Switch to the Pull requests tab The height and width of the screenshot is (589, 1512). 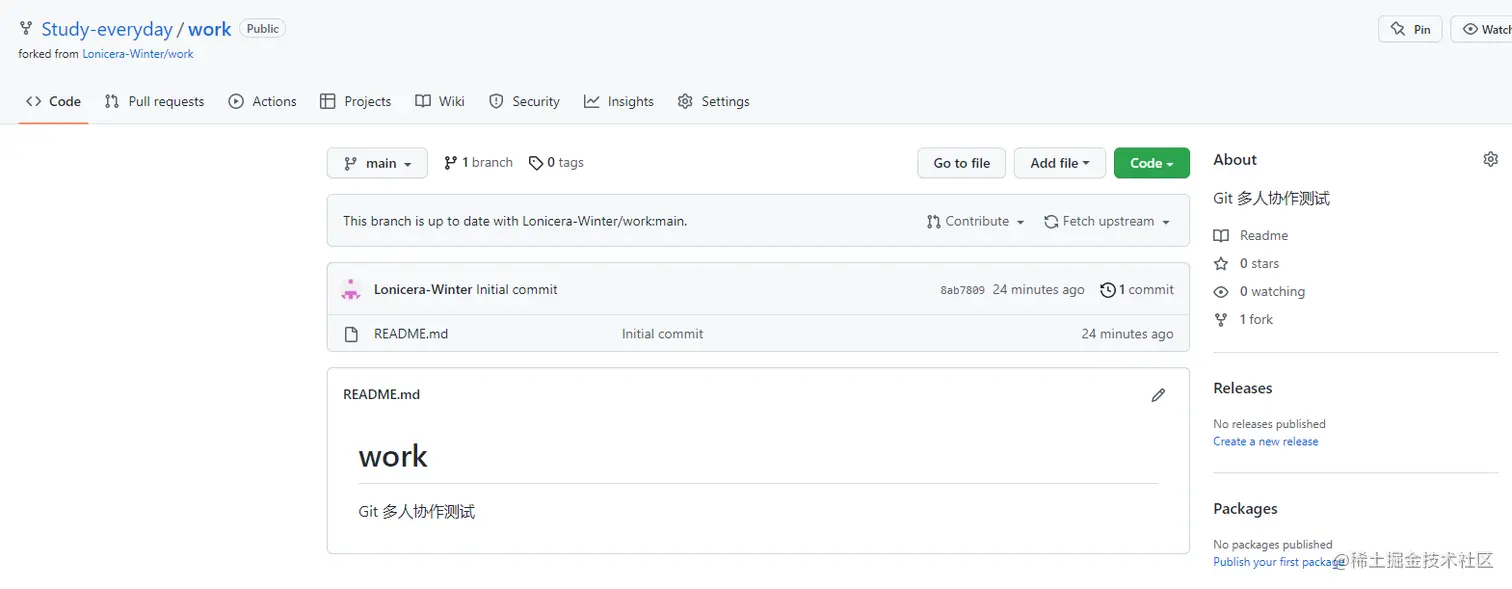(x=155, y=102)
